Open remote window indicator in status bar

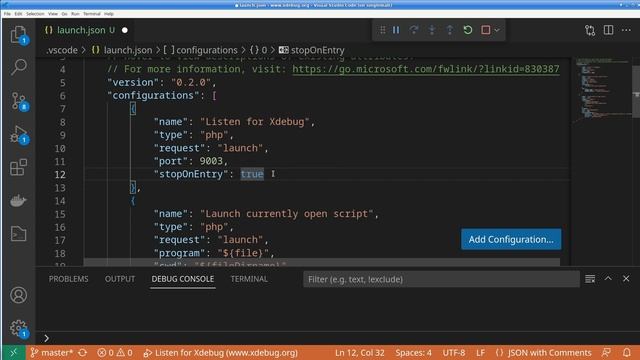(x=13, y=353)
